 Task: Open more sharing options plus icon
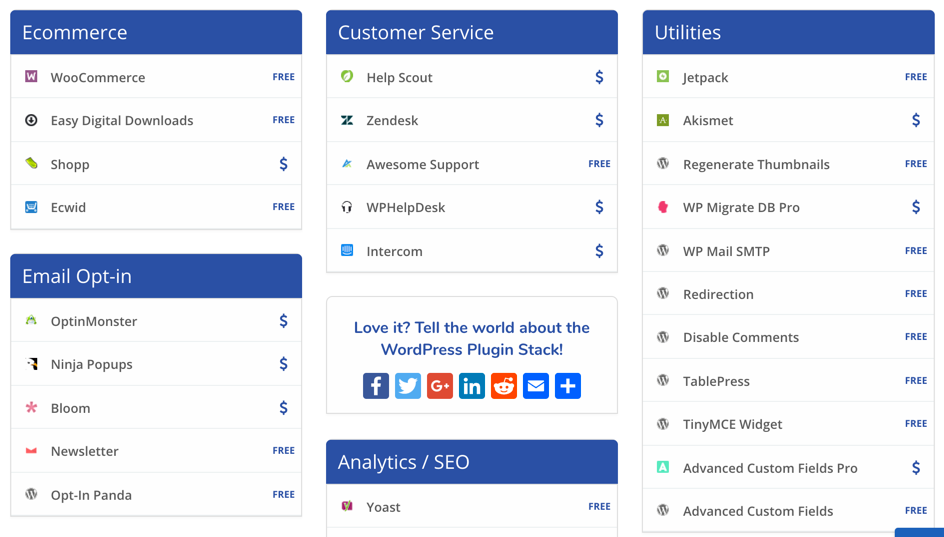[x=568, y=386]
